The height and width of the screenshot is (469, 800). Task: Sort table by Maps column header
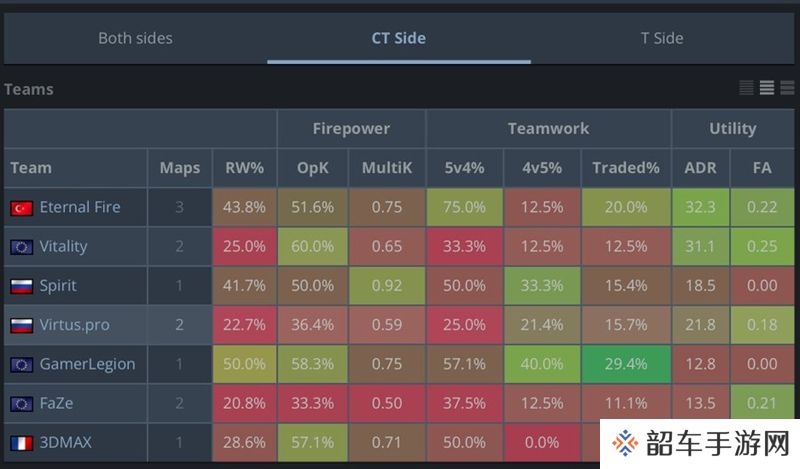coord(180,168)
